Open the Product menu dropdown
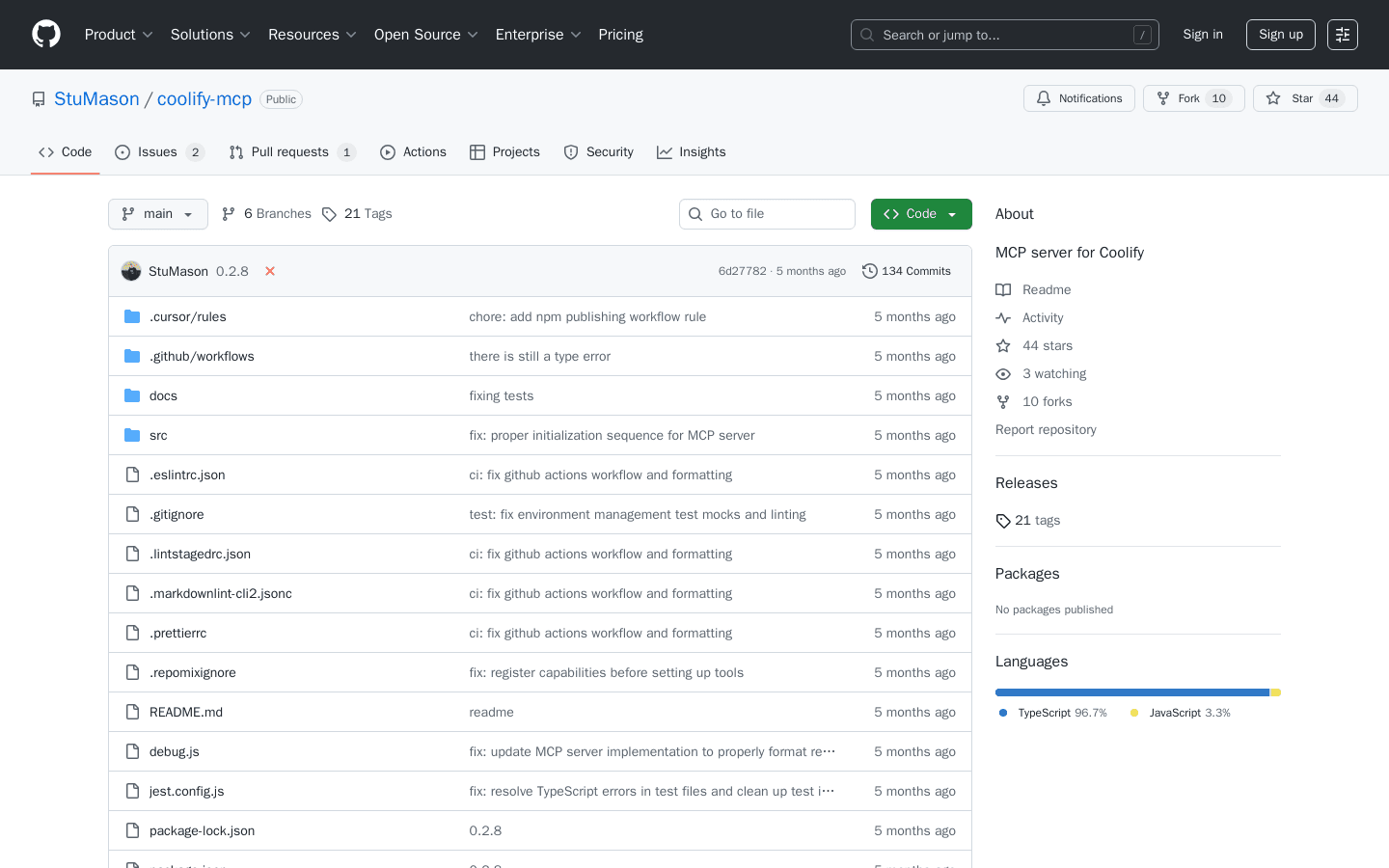1389x868 pixels. (x=118, y=34)
